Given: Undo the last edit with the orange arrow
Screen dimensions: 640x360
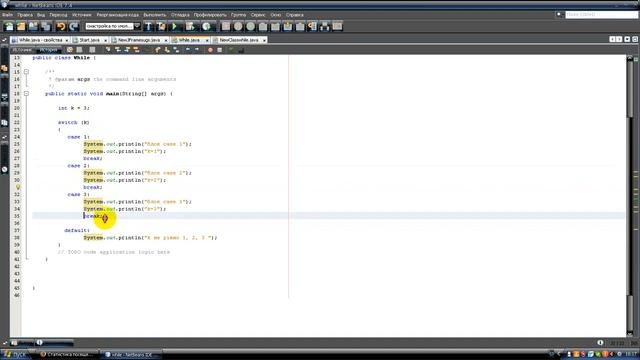Looking at the screenshot, I should point(61,27).
